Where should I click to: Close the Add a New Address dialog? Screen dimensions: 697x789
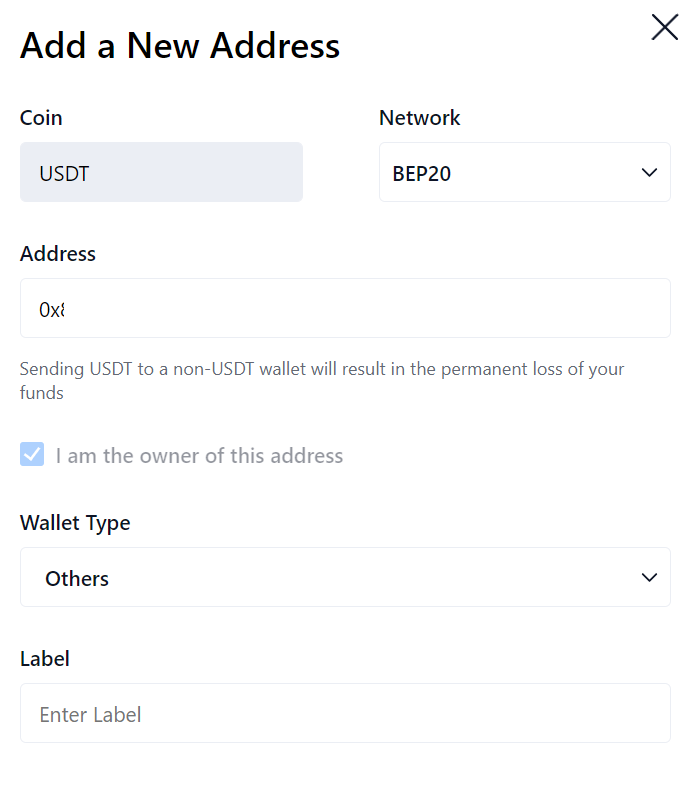tap(664, 27)
